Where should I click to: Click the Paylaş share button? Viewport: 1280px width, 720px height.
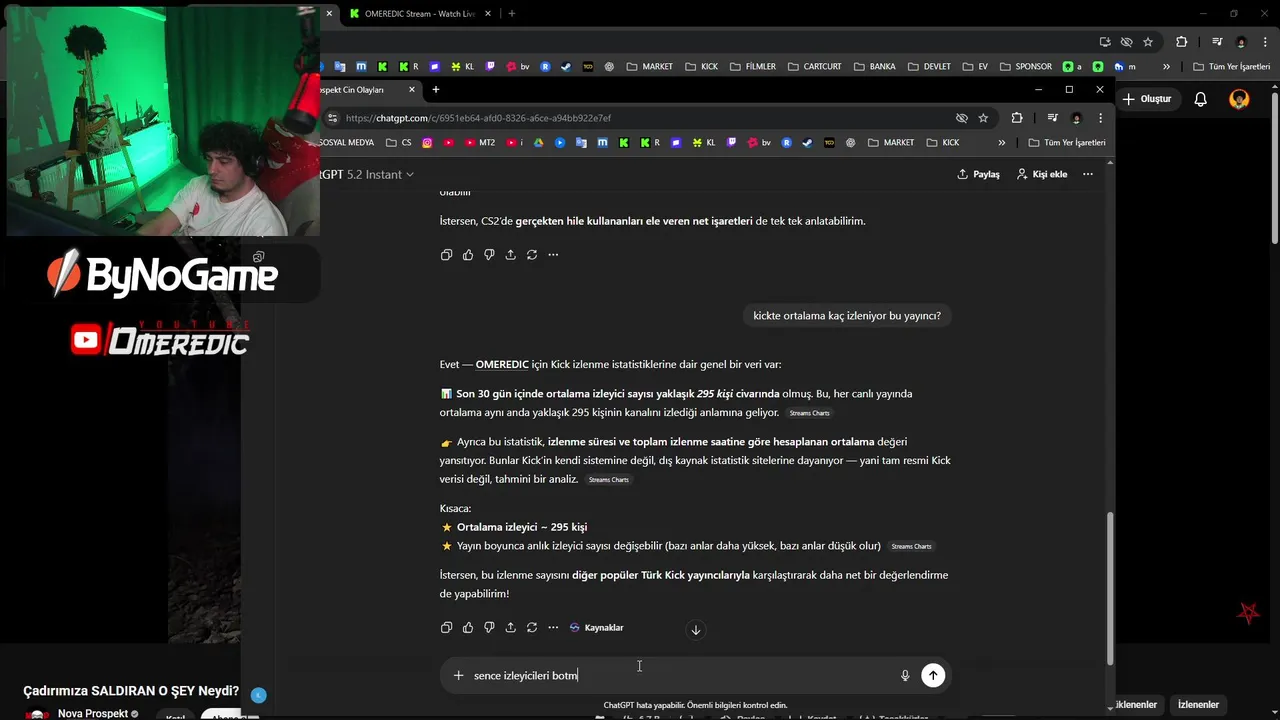978,174
